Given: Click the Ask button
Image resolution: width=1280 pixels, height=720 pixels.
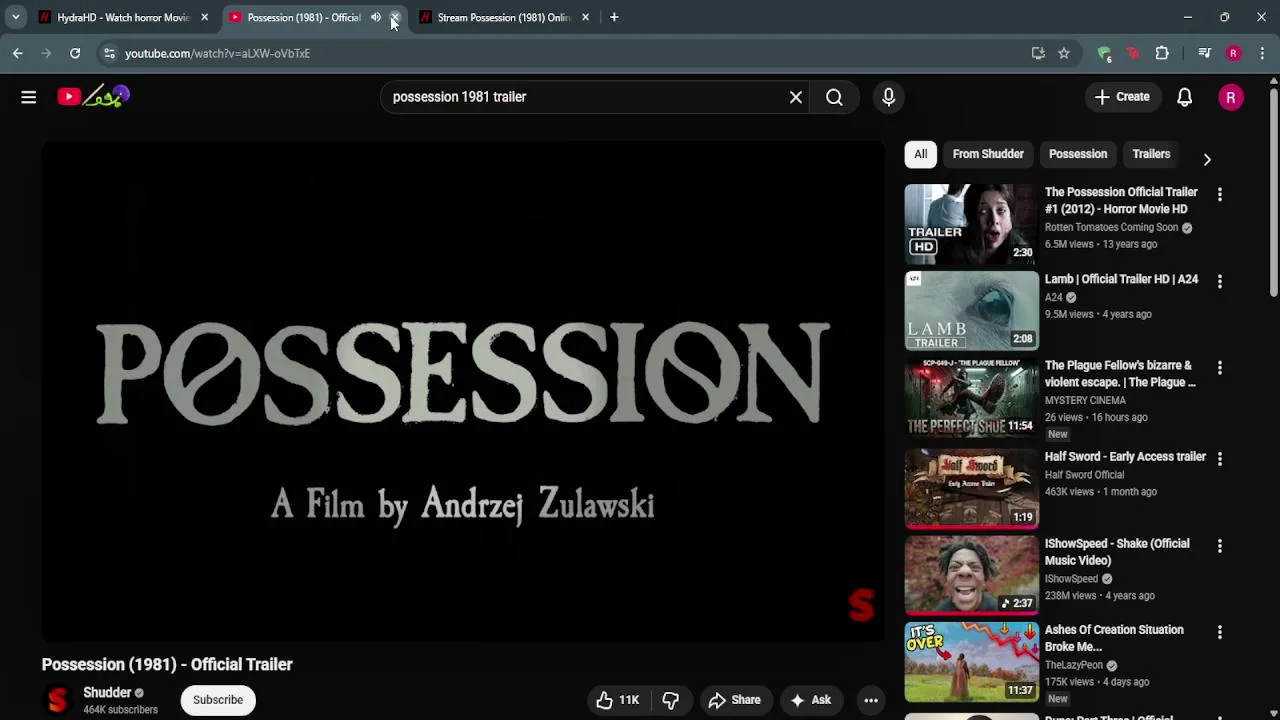Looking at the screenshot, I should point(811,700).
